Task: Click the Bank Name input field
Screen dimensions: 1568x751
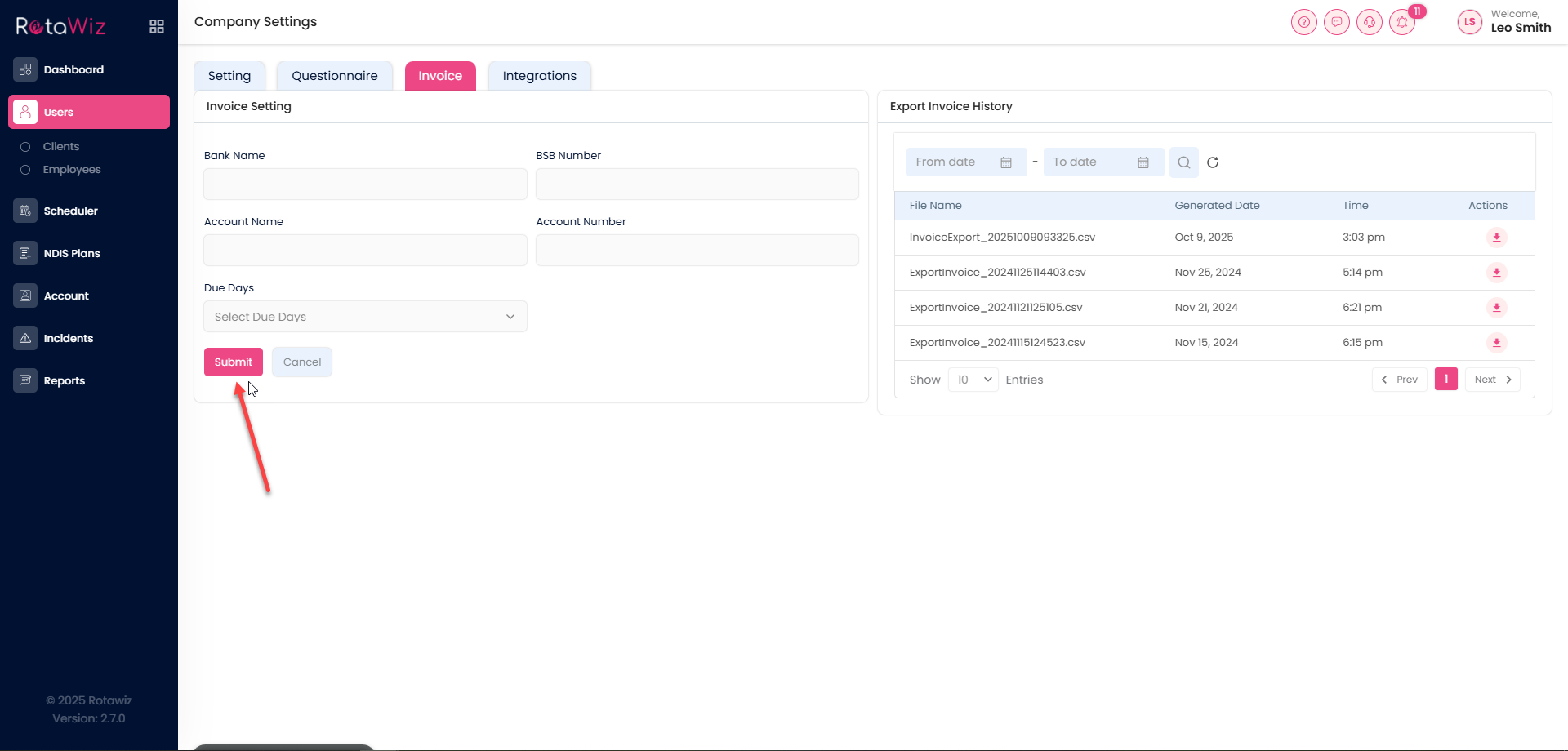Action: (x=365, y=184)
